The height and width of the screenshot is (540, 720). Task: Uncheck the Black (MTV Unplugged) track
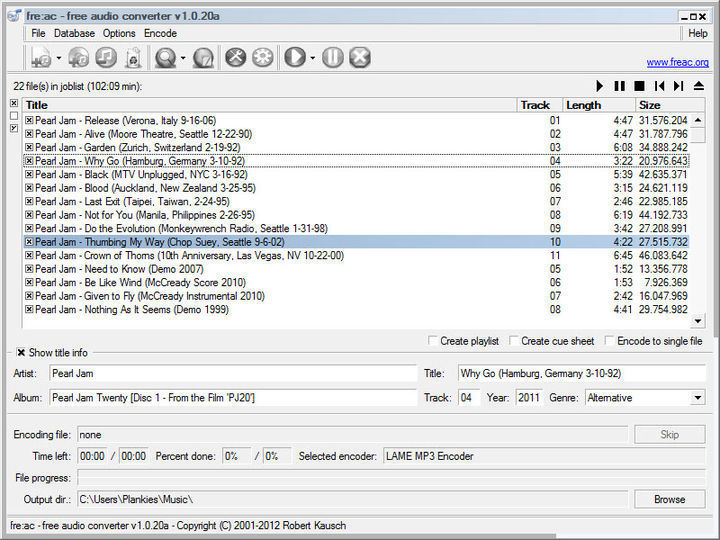pos(29,174)
